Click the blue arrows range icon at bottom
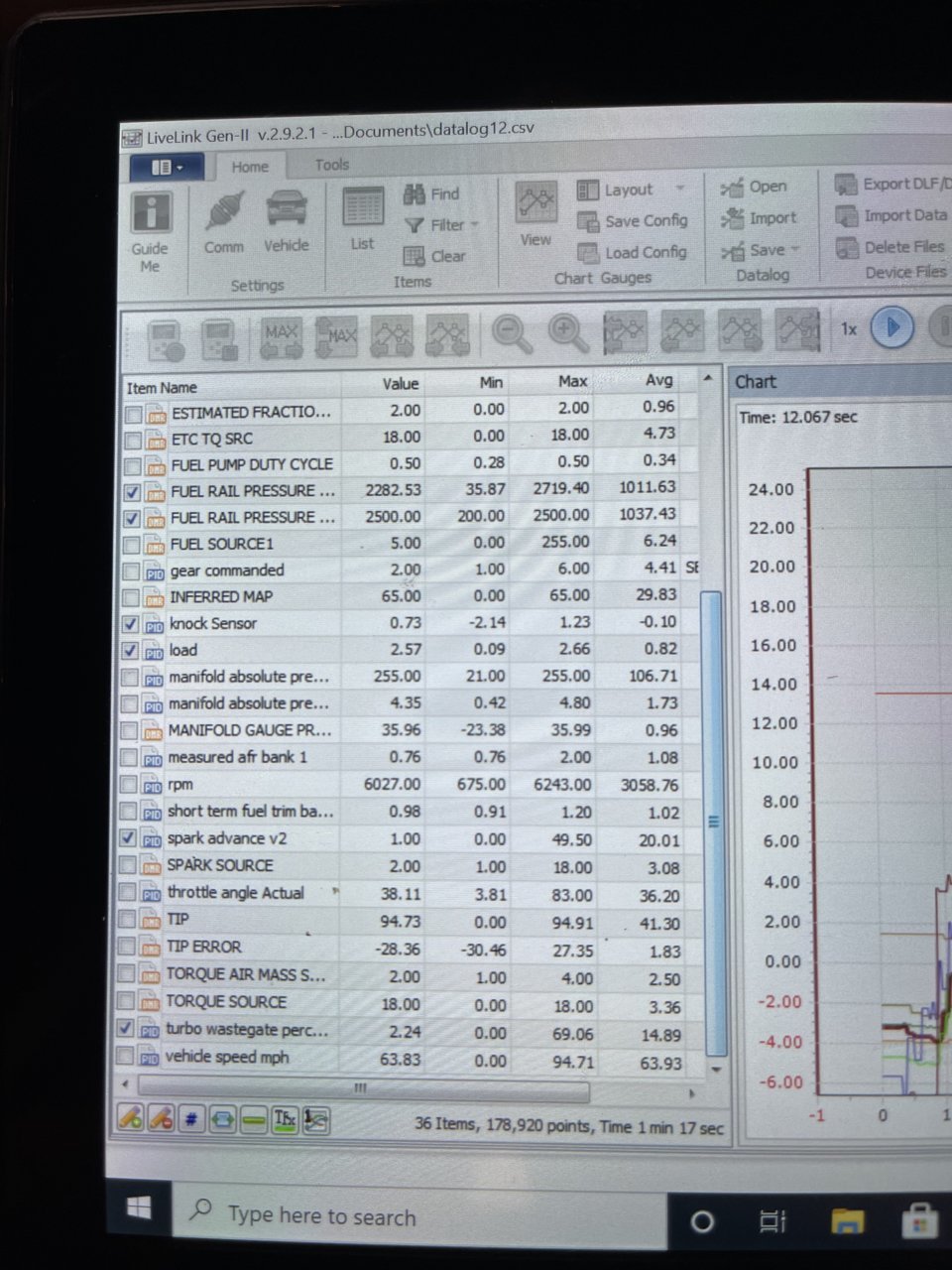 223,1120
